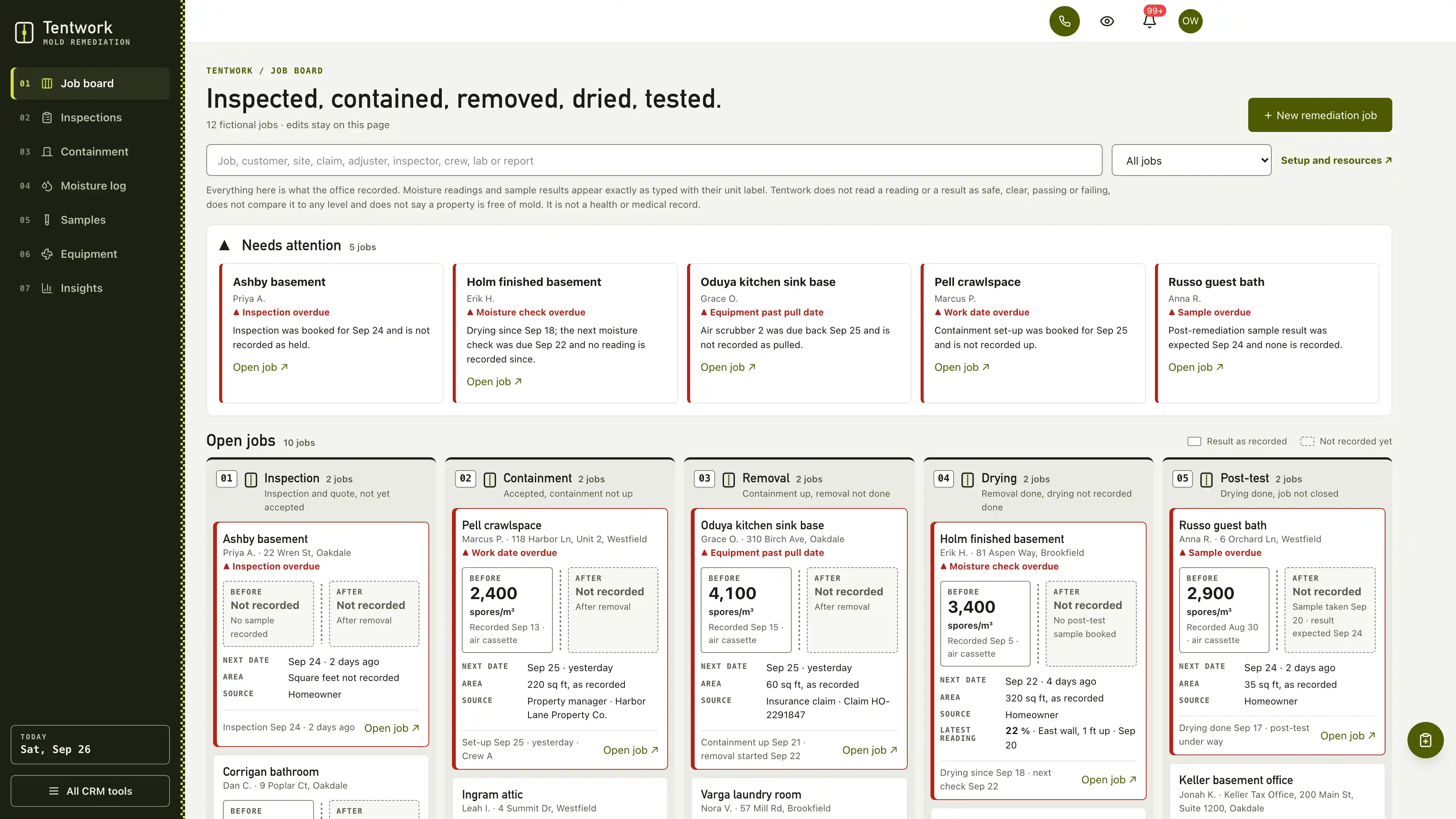The height and width of the screenshot is (819, 1456).
Task: Click the 04 badge on Drying column
Action: pos(943,478)
